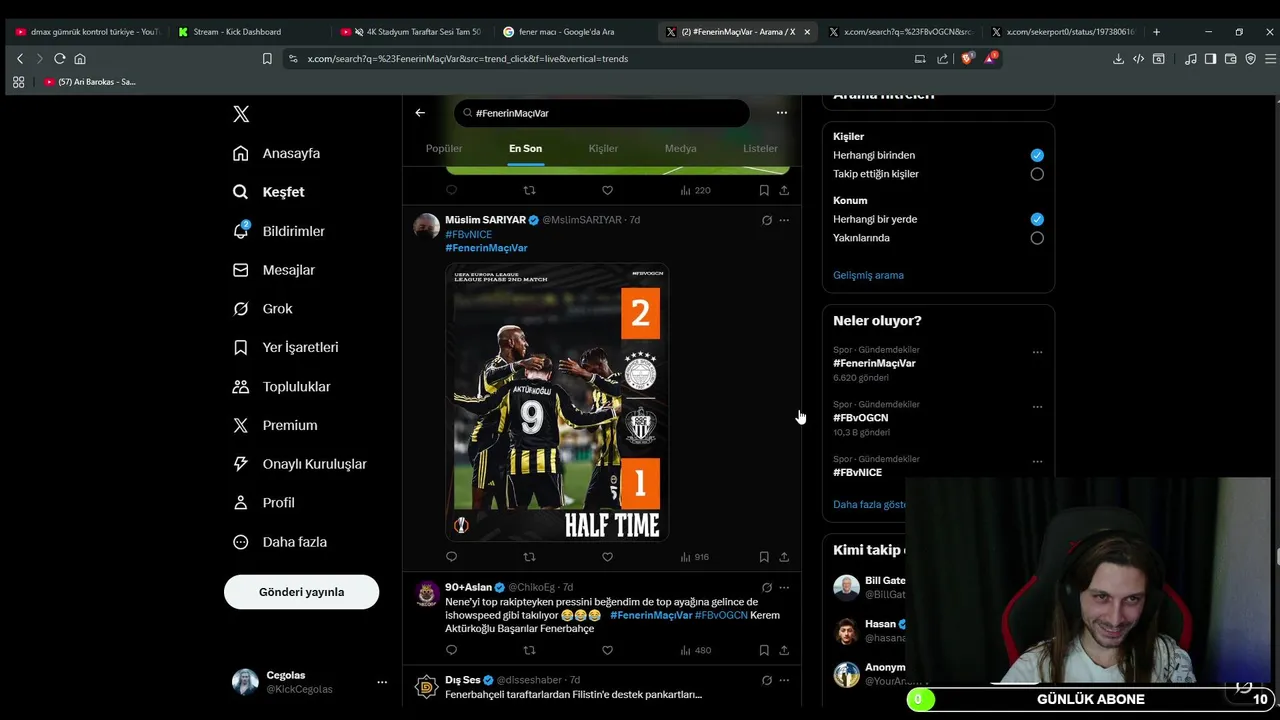Click the browser address bar URL

tap(467, 59)
